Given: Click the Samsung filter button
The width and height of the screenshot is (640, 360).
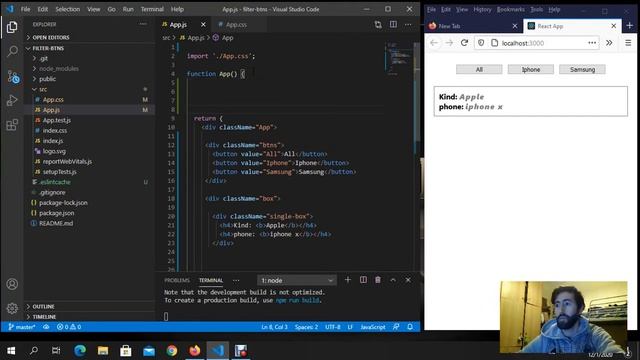Looking at the screenshot, I should [582, 69].
